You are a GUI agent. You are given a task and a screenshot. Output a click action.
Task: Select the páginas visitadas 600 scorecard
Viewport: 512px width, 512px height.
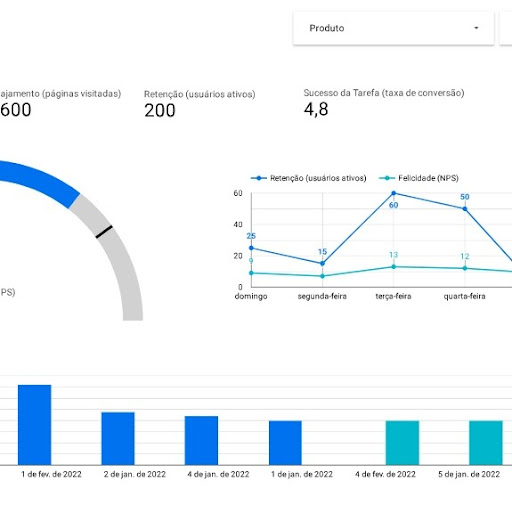[x=60, y=103]
